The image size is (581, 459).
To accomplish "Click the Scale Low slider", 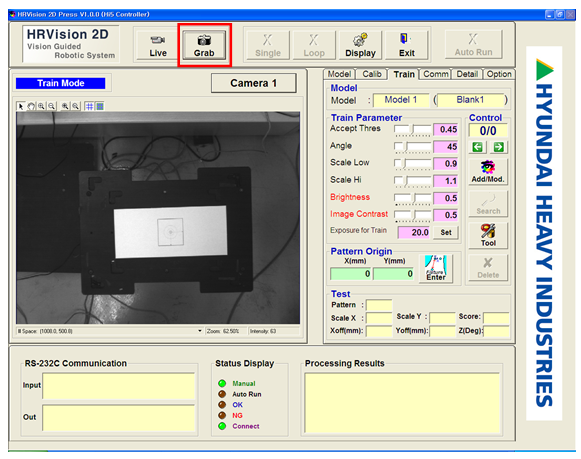I will tap(413, 164).
